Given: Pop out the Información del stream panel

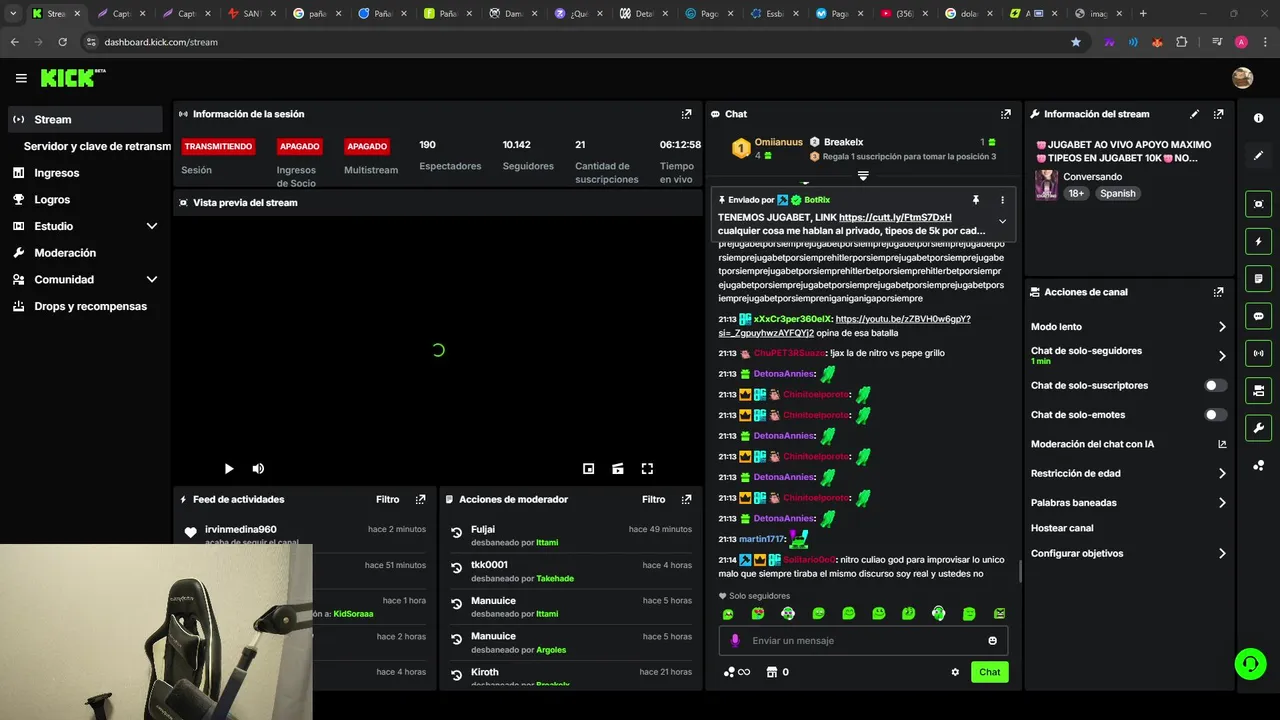Looking at the screenshot, I should (x=1218, y=114).
